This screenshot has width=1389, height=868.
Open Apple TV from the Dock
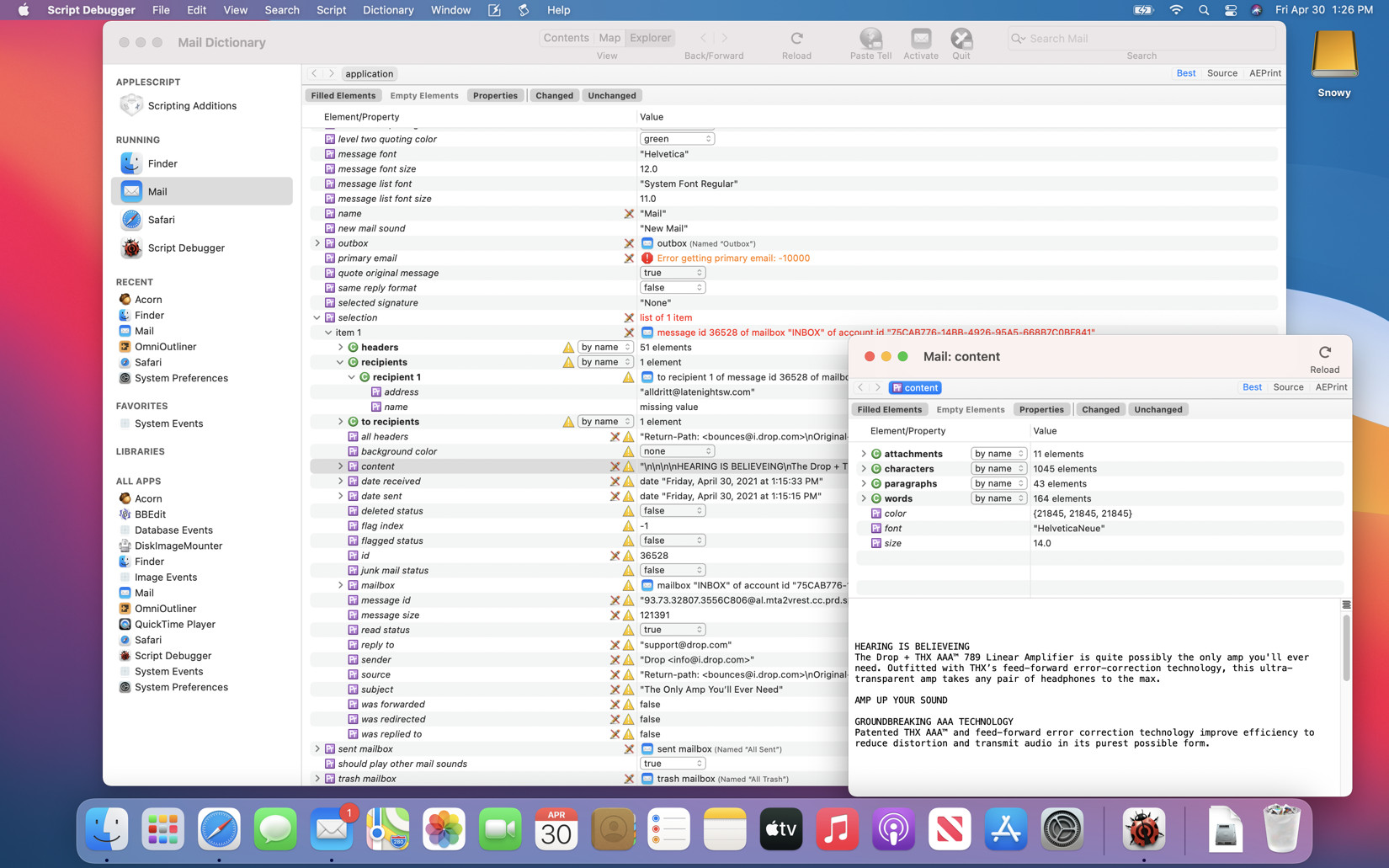pyautogui.click(x=780, y=830)
